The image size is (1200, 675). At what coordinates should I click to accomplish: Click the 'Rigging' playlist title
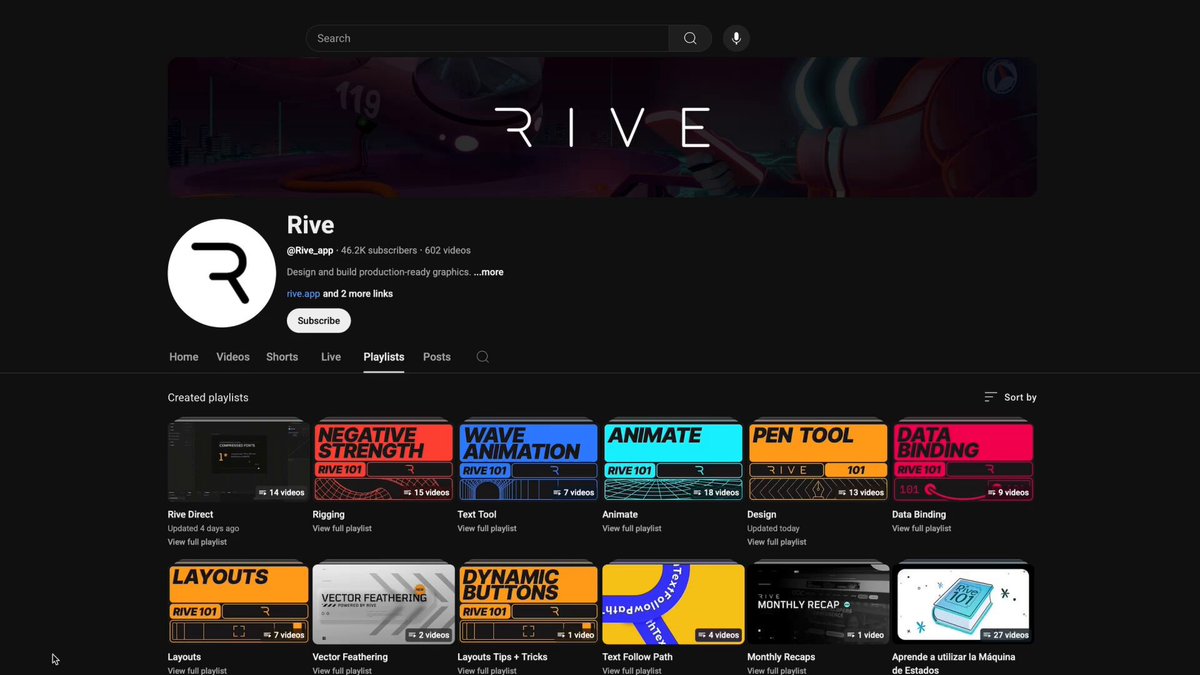pos(329,514)
